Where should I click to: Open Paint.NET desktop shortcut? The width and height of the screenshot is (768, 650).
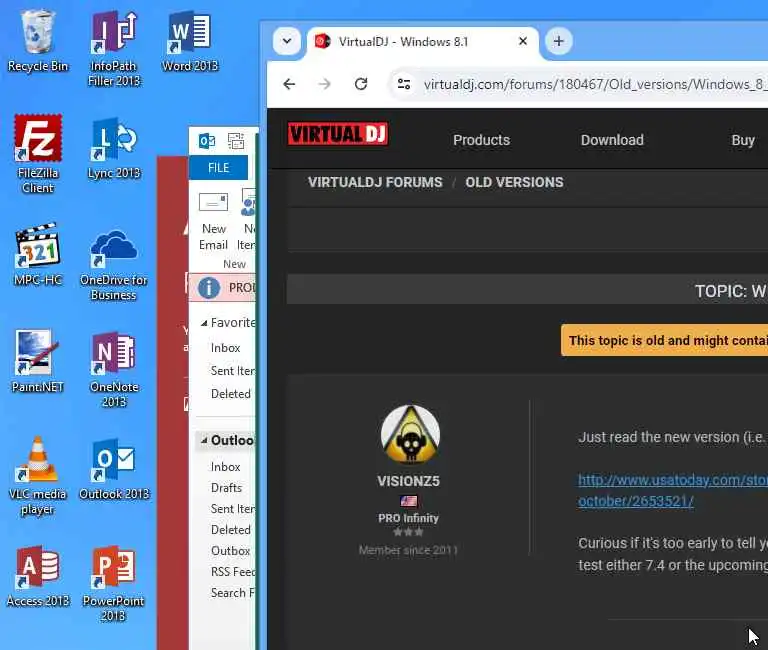click(x=38, y=361)
